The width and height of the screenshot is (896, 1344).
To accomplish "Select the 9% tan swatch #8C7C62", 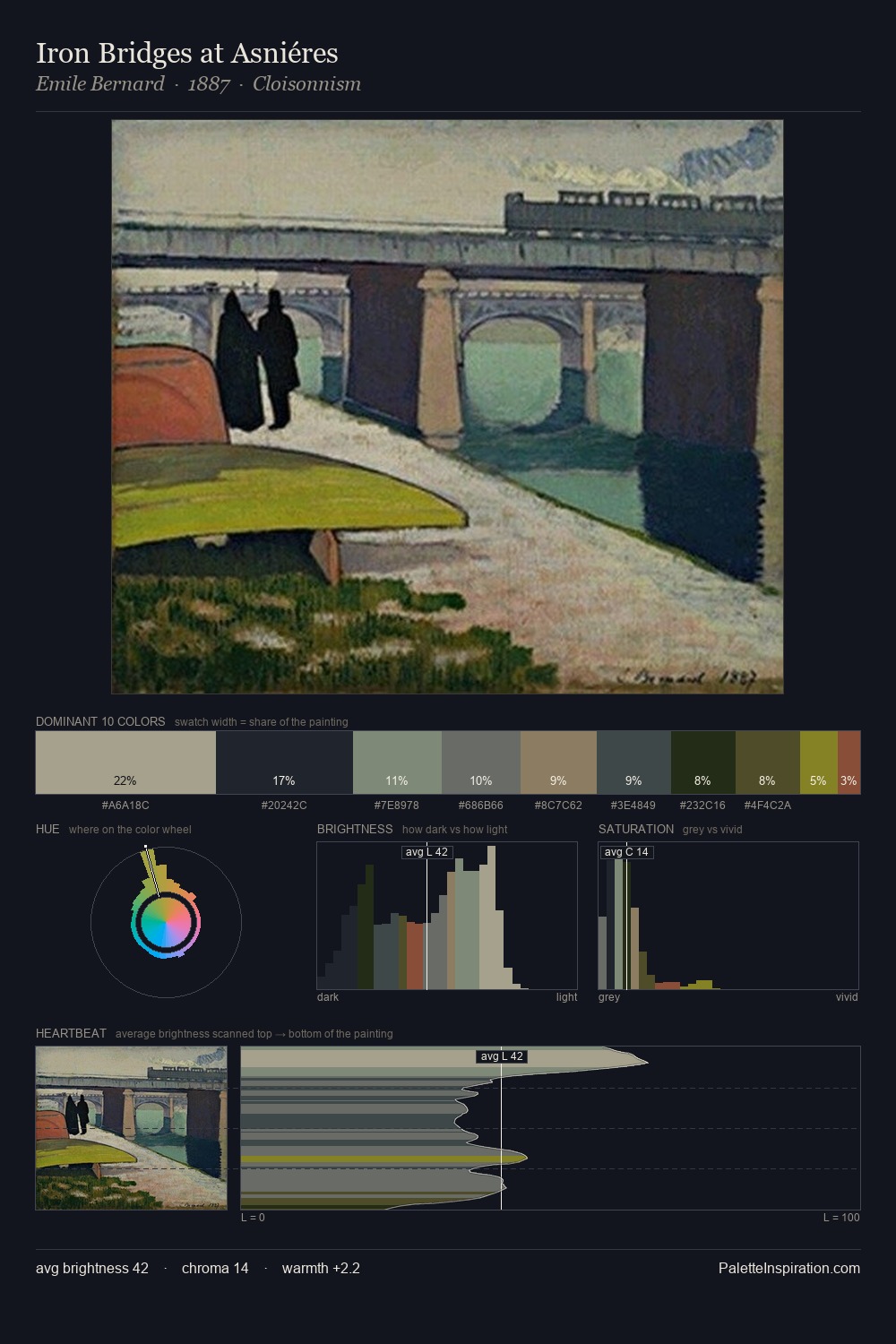I will point(558,762).
